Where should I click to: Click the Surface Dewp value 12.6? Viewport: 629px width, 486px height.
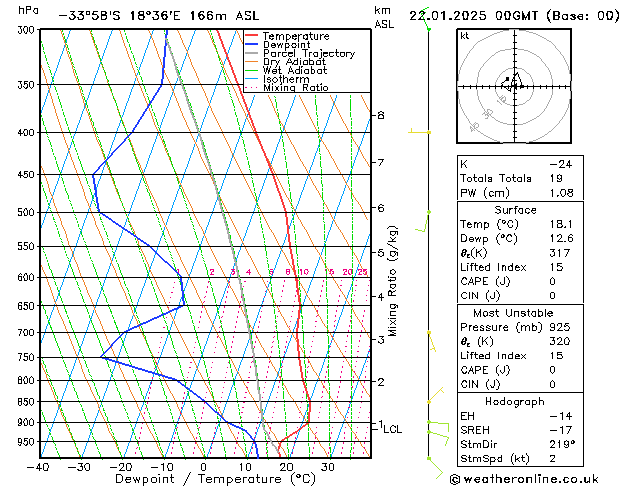[x=562, y=239]
